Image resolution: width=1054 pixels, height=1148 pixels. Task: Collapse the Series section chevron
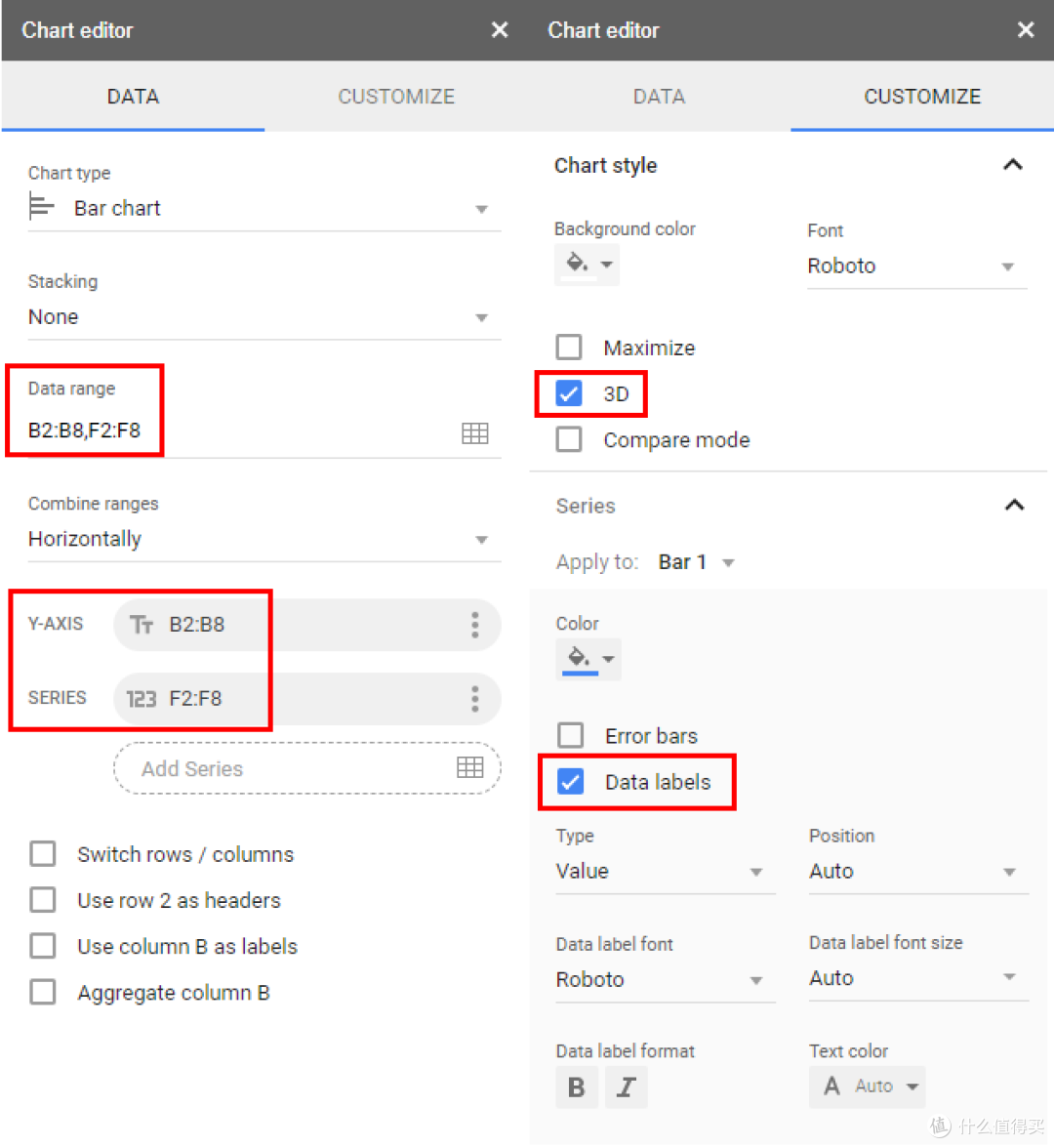[1014, 506]
